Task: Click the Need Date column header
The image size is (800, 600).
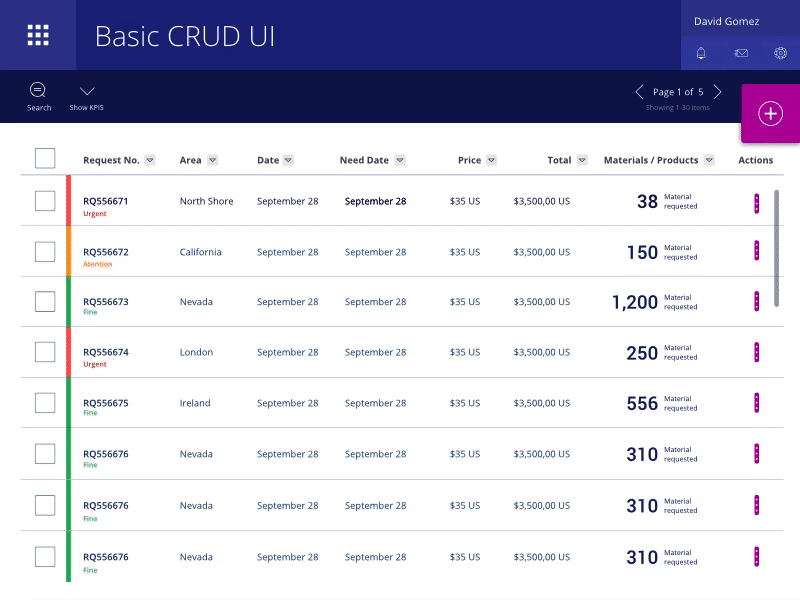Action: (x=365, y=160)
